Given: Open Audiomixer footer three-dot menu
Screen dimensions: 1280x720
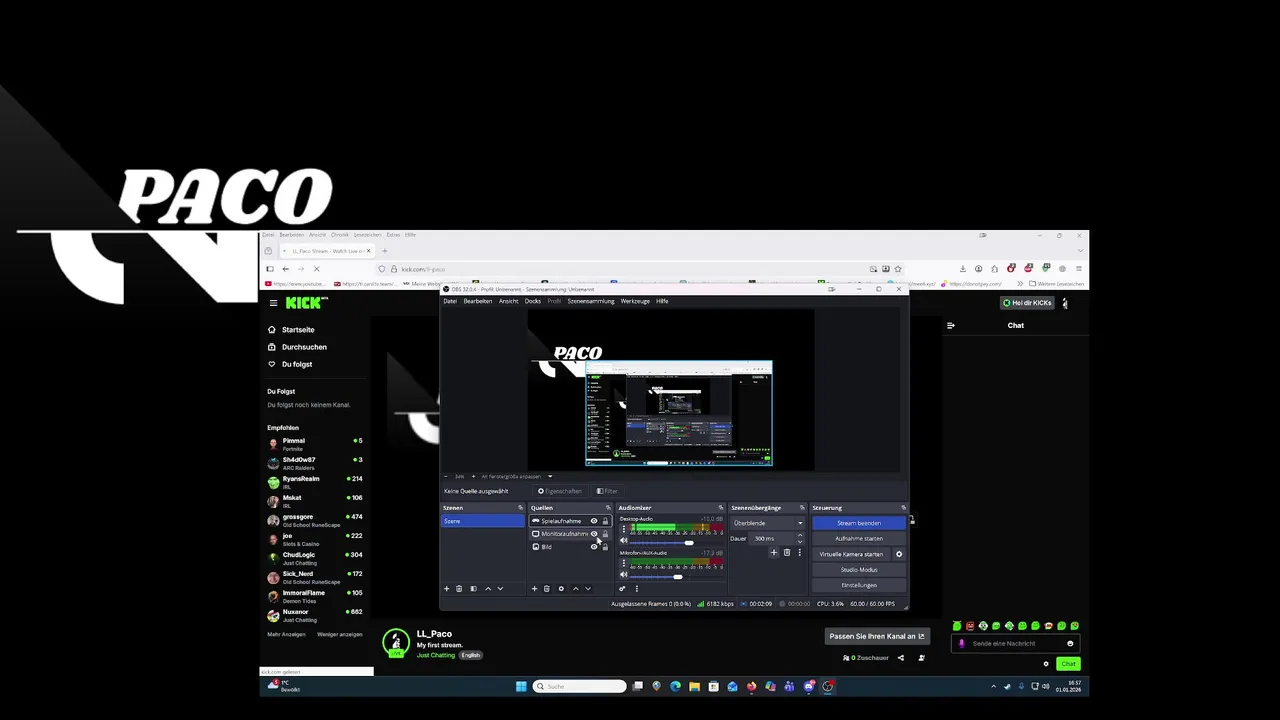Looking at the screenshot, I should [x=637, y=589].
